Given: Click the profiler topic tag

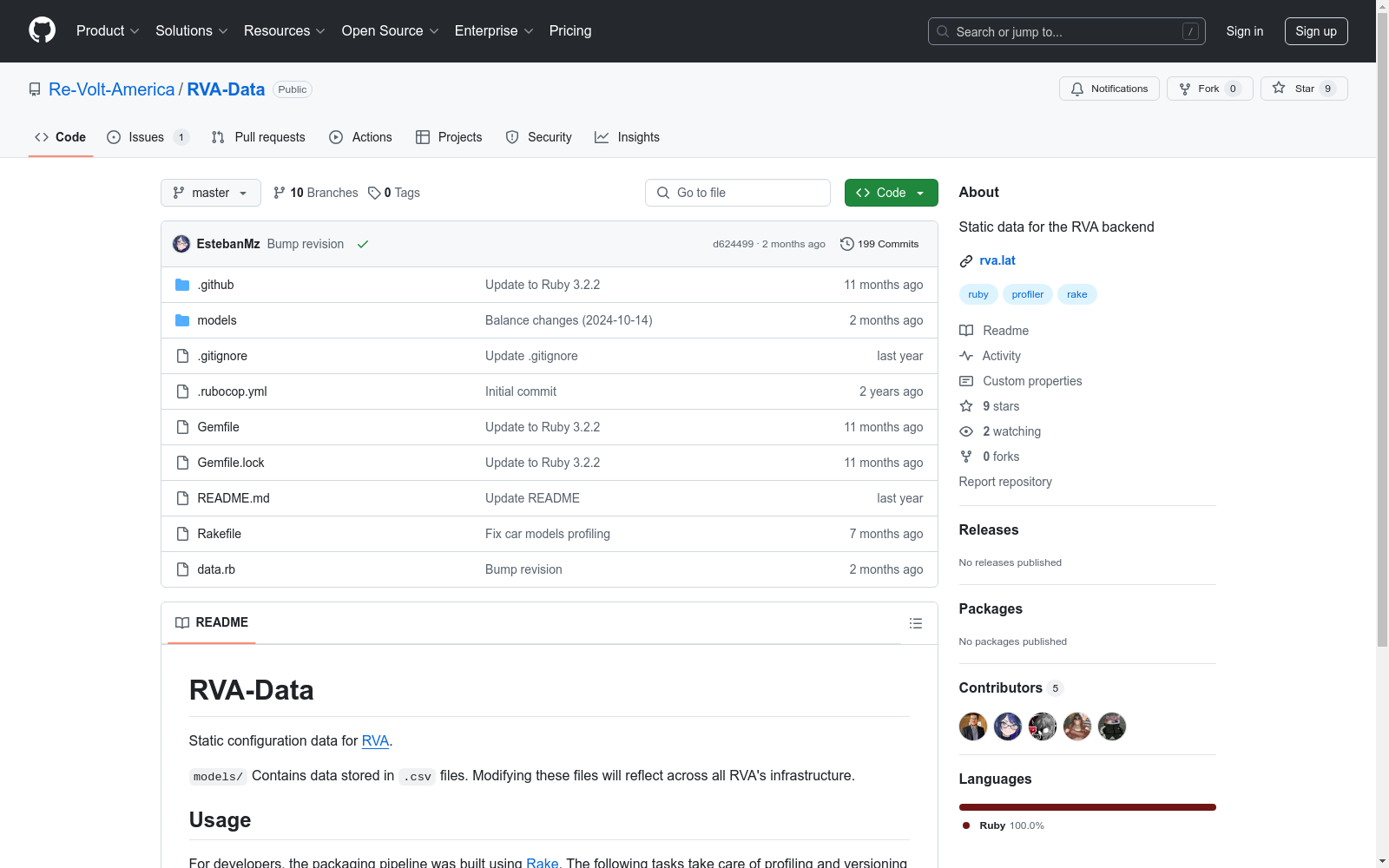Looking at the screenshot, I should pos(1028,294).
